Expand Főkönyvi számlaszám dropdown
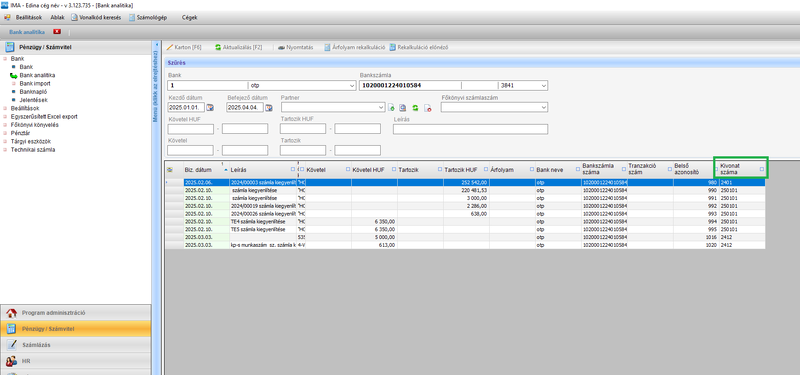 click(x=544, y=108)
